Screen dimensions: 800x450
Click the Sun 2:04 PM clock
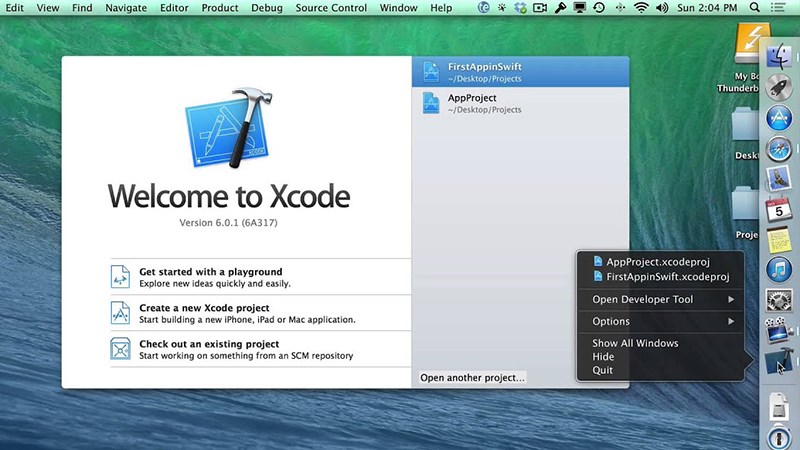pos(707,8)
